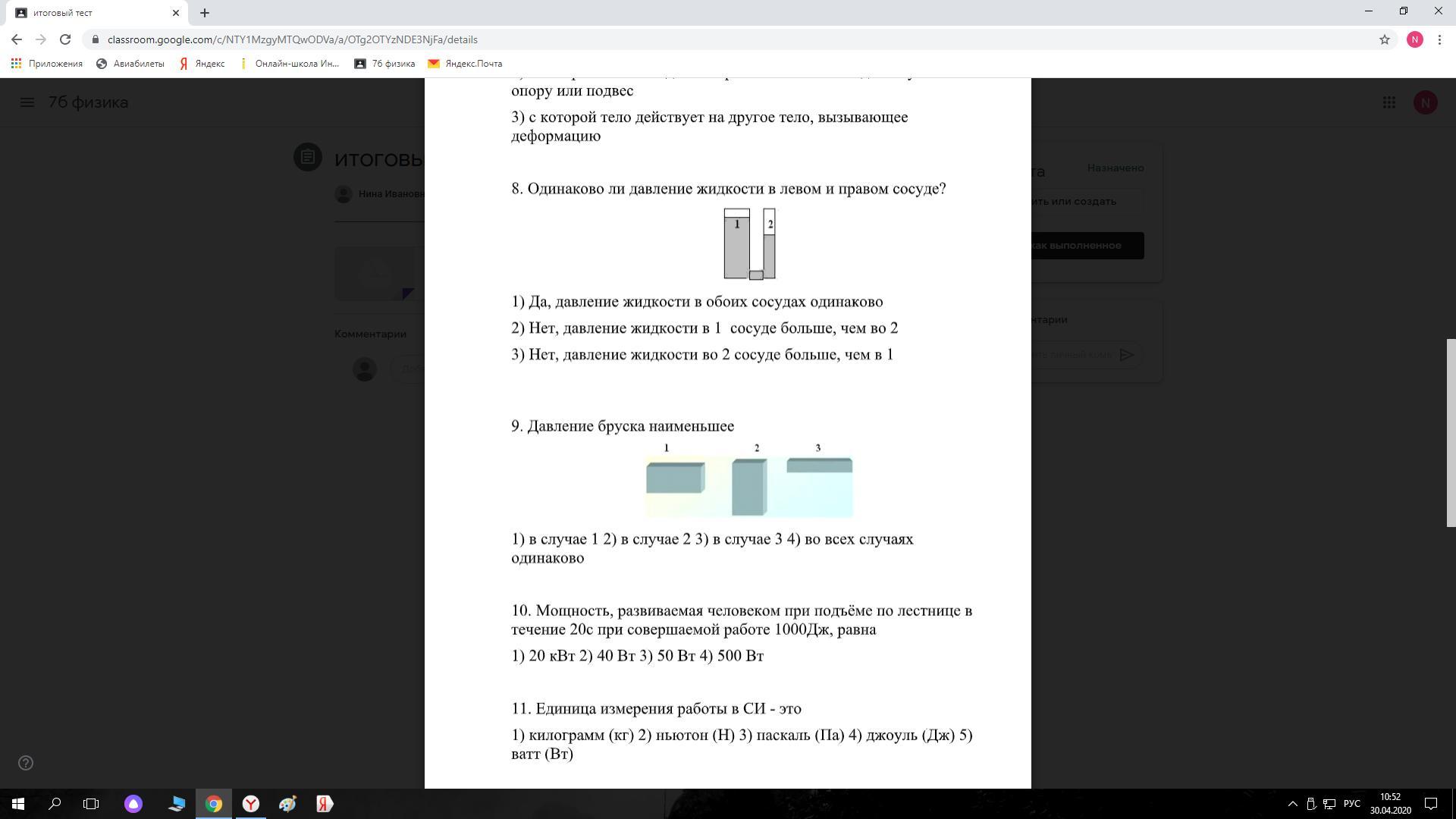Image resolution: width=1456 pixels, height=819 pixels.
Task: Open Yandex Browser from taskbar
Action: tap(251, 804)
